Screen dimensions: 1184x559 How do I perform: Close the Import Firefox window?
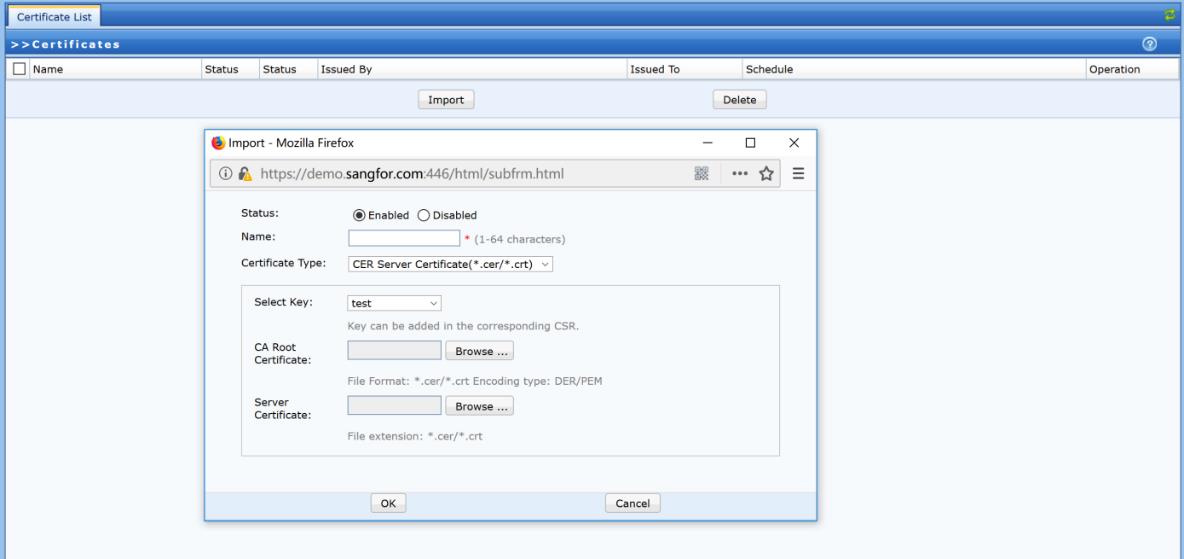click(794, 143)
